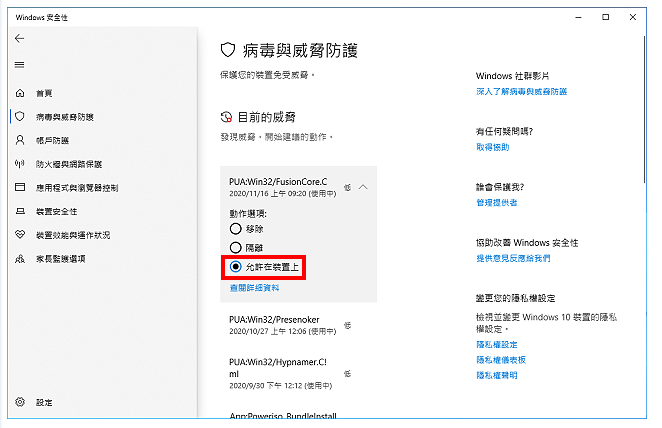Click the 查閱詳細資料 link
The width and height of the screenshot is (662, 428).
coord(255,288)
